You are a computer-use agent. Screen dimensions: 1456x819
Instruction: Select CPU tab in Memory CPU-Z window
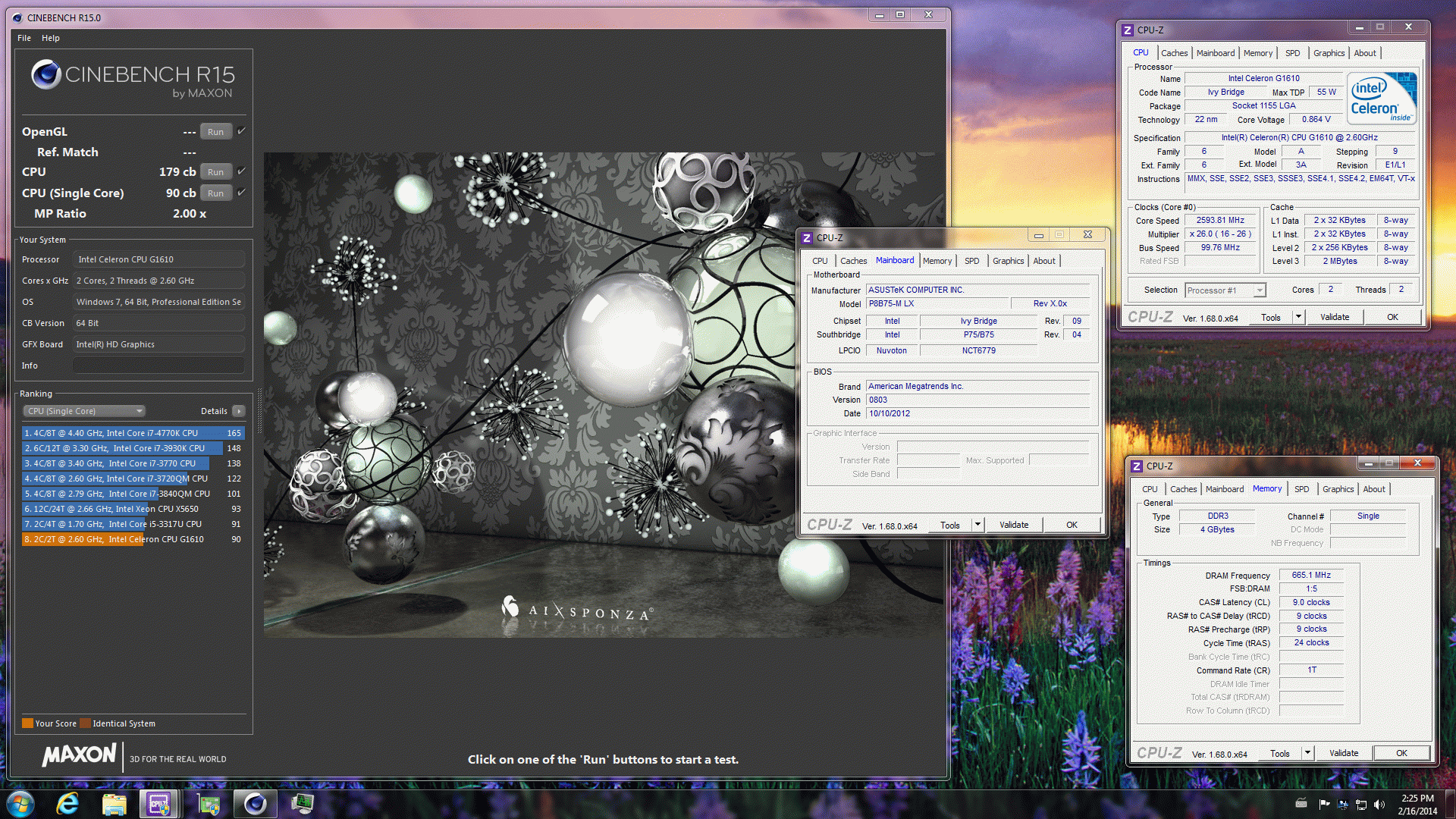tap(1150, 489)
